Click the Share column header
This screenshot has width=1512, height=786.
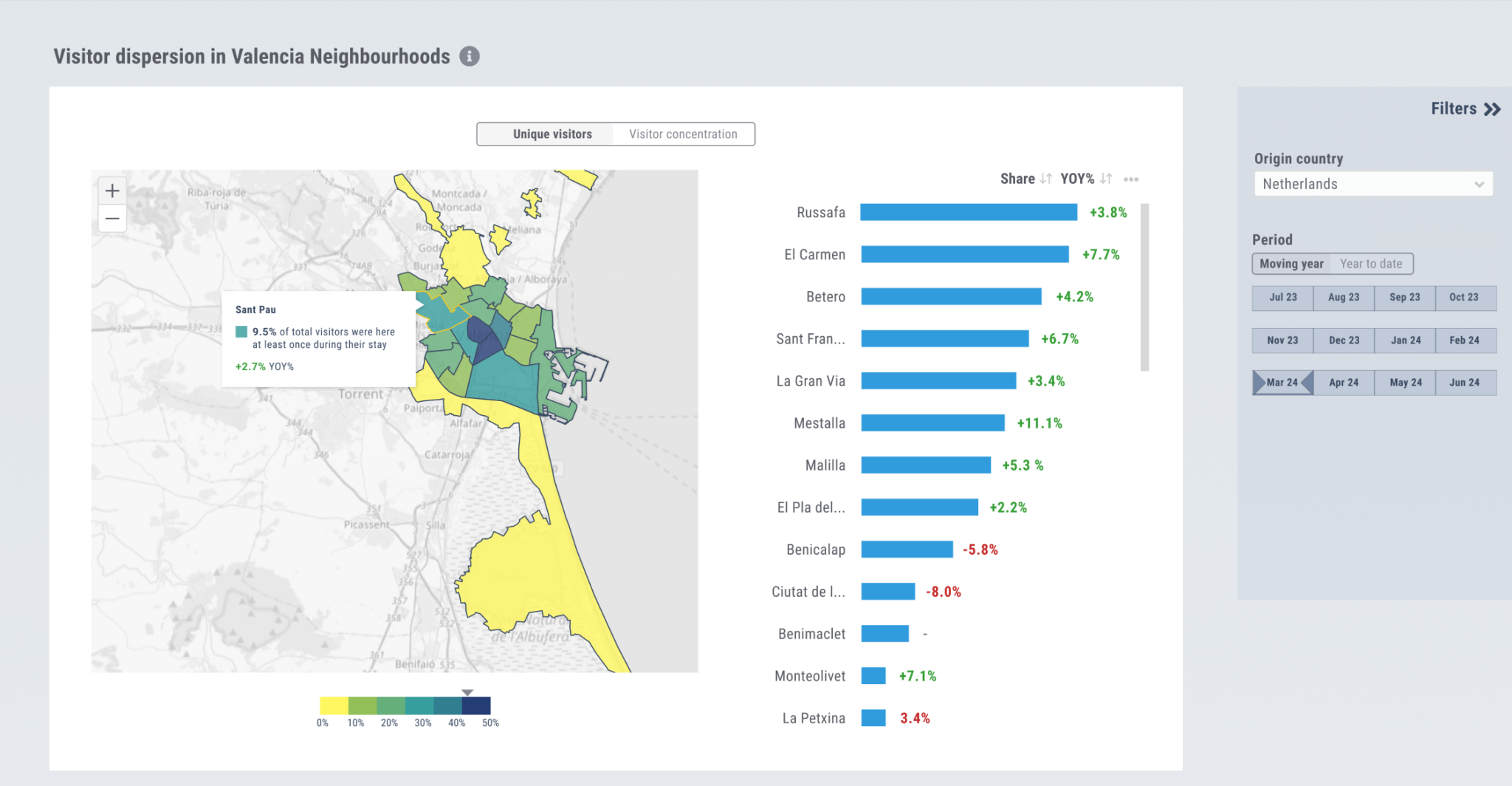tap(1017, 179)
